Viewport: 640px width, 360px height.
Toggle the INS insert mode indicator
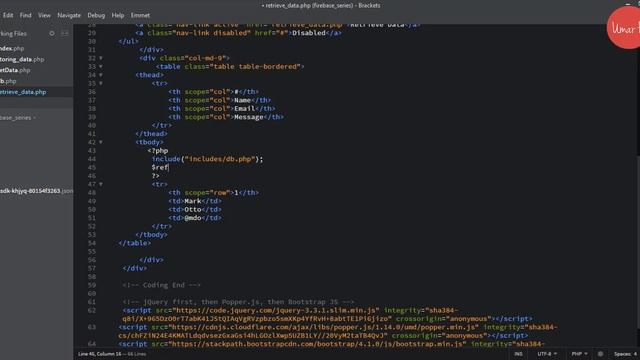[x=518, y=354]
